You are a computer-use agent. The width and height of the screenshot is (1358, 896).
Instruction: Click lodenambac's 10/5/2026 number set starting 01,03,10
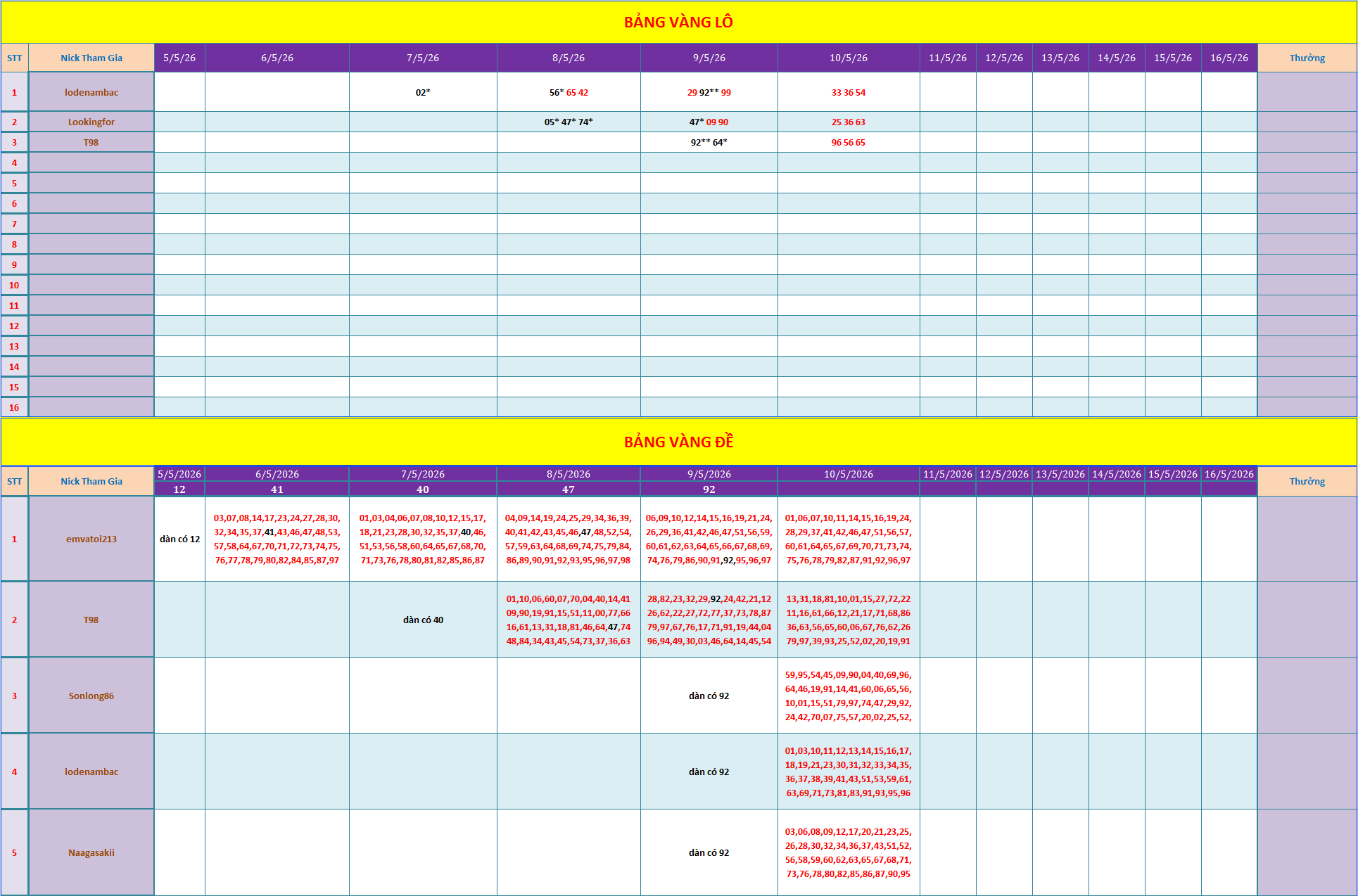pos(849,772)
